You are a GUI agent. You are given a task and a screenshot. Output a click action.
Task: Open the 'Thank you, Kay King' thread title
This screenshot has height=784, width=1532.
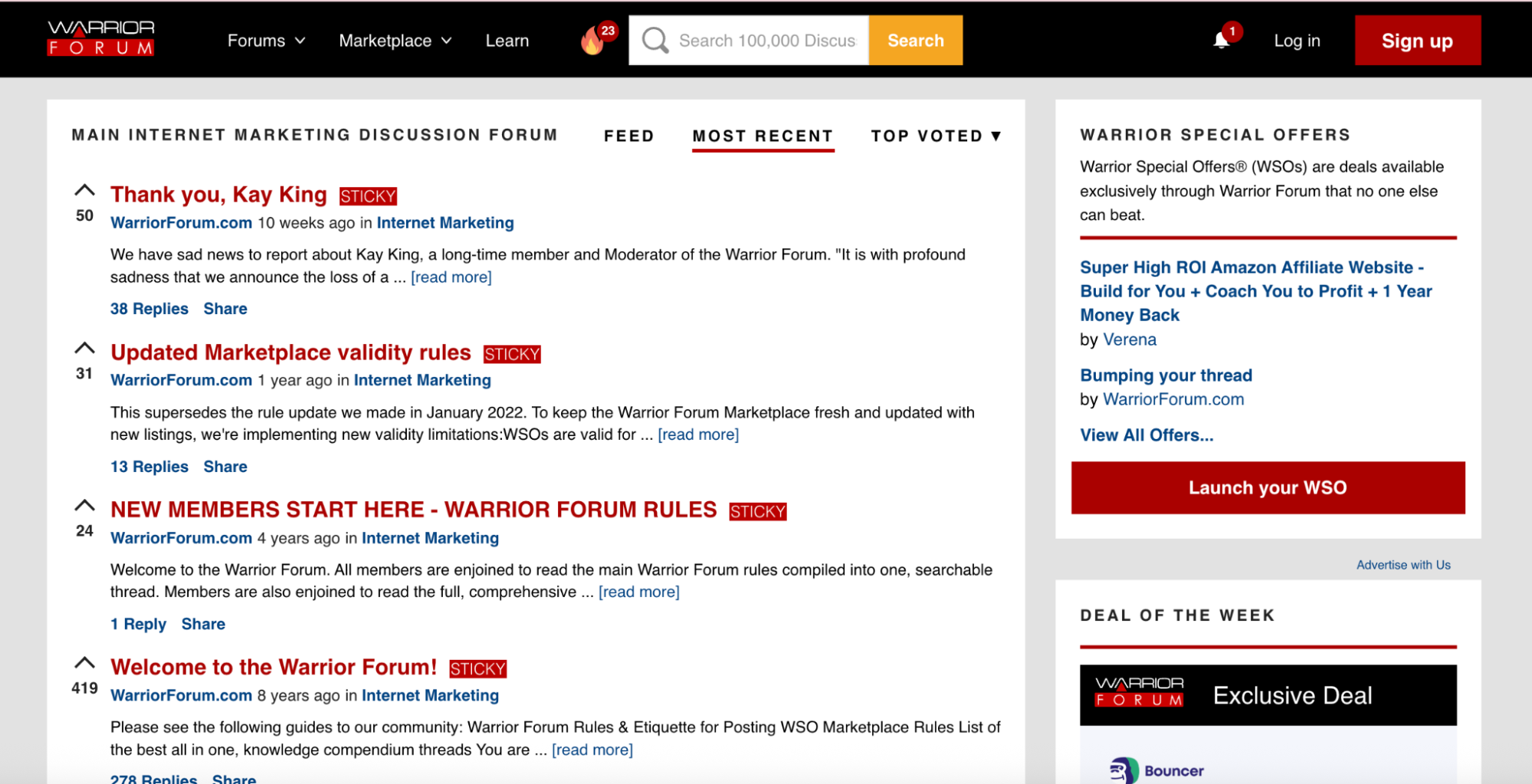click(x=218, y=195)
